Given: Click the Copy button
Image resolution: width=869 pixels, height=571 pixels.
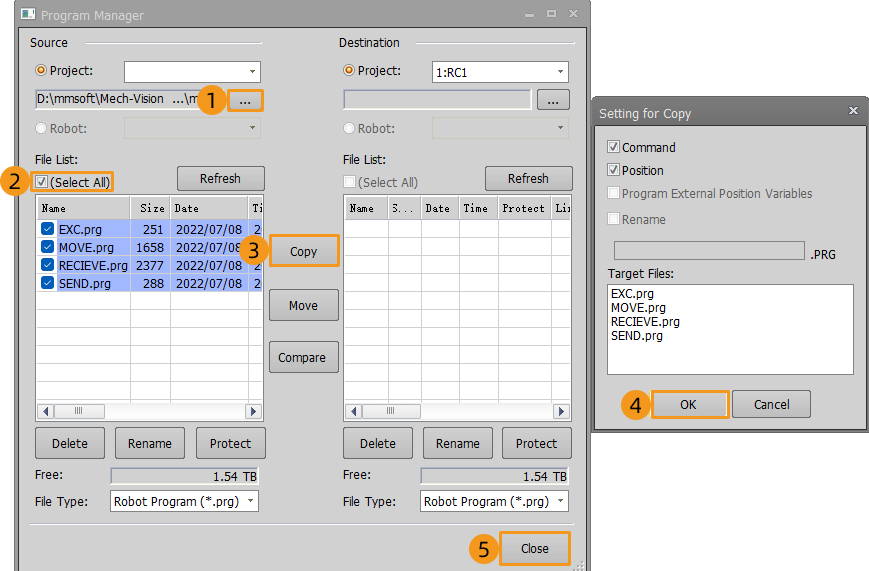Looking at the screenshot, I should coord(303,251).
